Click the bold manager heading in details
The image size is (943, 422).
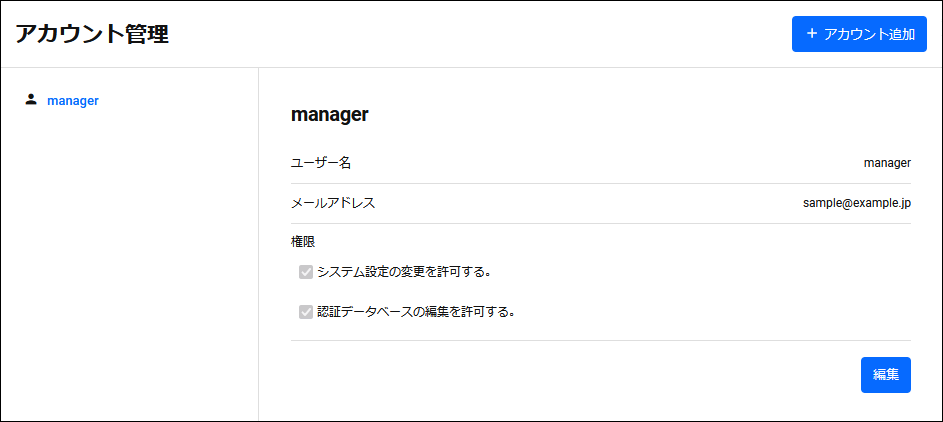pos(330,115)
